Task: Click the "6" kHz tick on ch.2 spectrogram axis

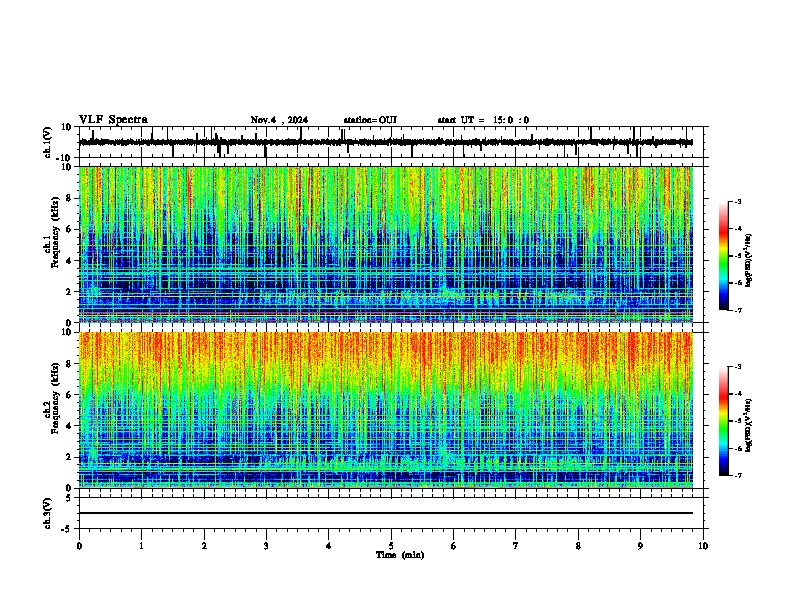Action: pyautogui.click(x=69, y=395)
